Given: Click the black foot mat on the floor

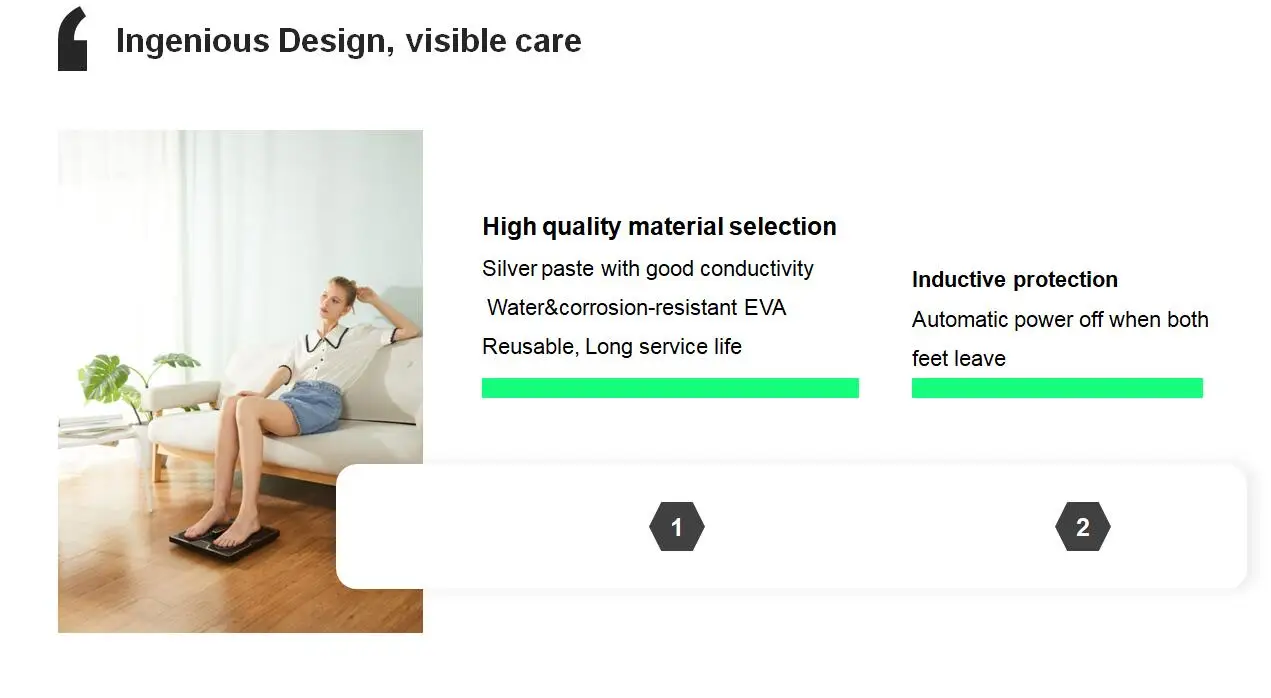Looking at the screenshot, I should [224, 541].
